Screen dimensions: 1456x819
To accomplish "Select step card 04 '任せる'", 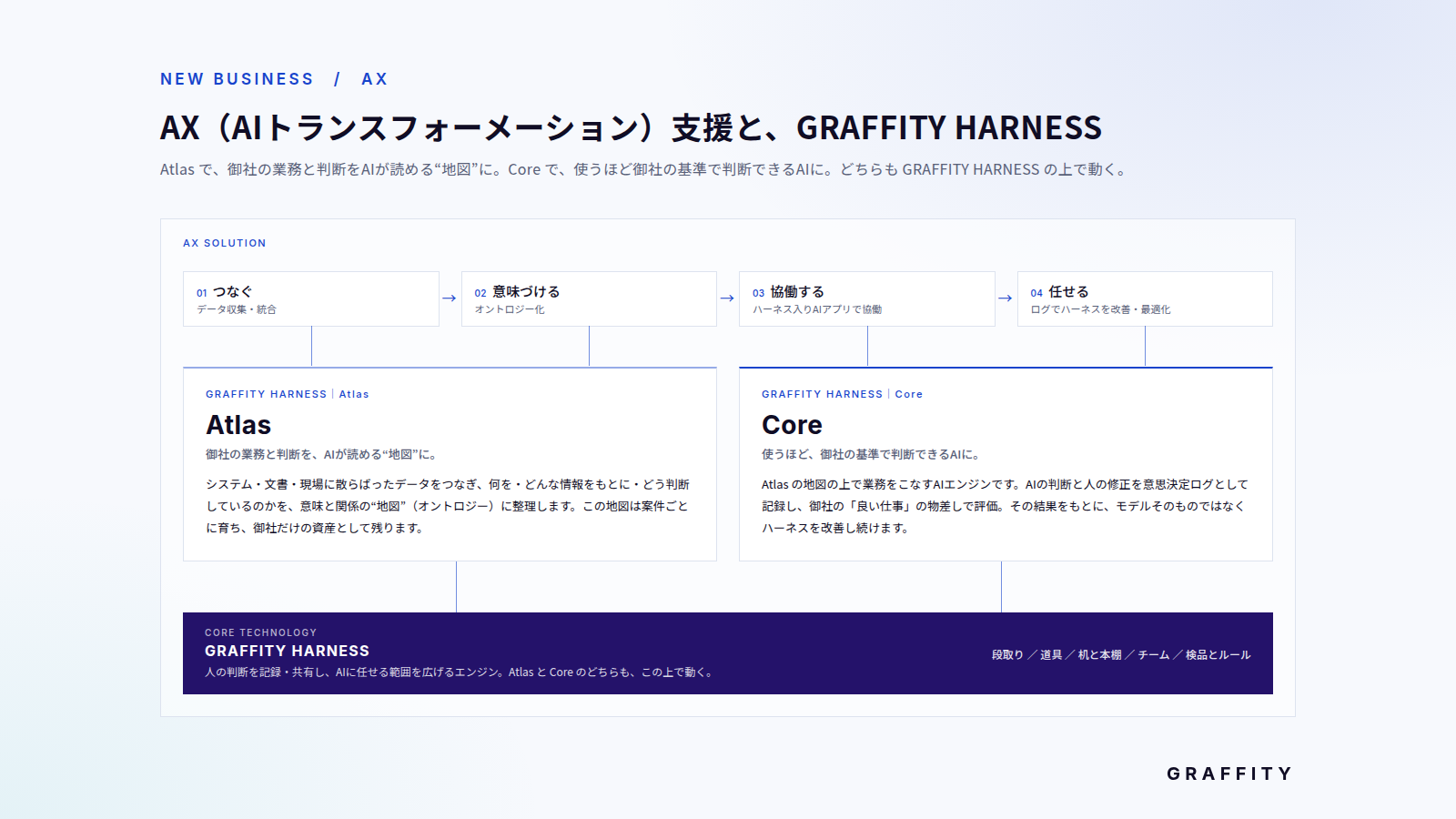I will (1145, 298).
